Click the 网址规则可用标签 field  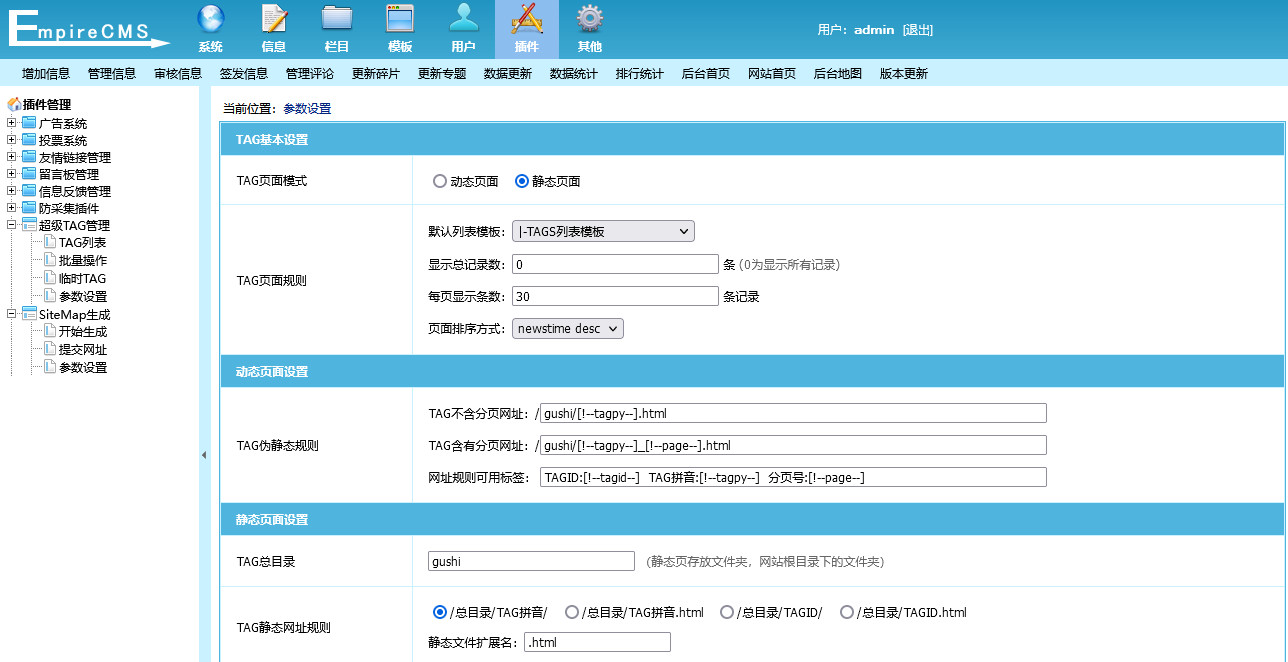coord(793,477)
